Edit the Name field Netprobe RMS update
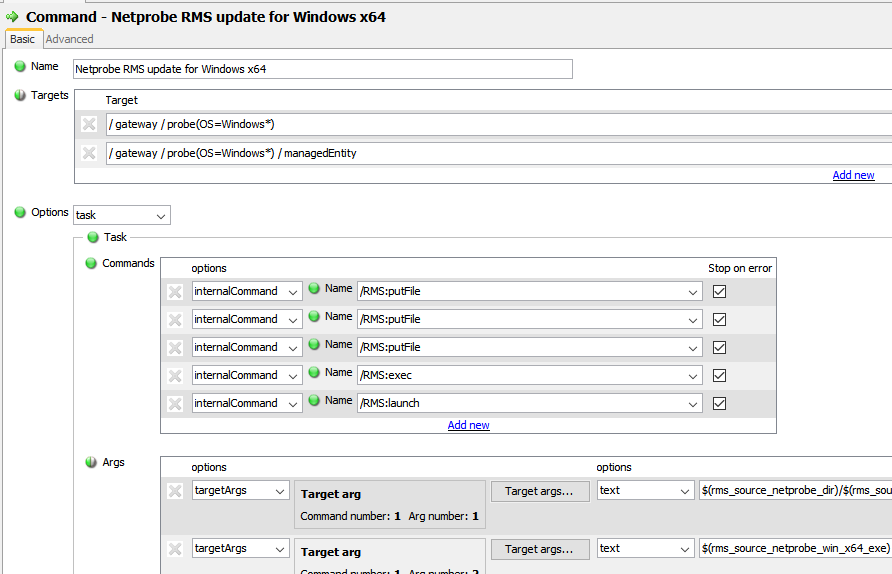This screenshot has height=574, width=892. (x=323, y=69)
